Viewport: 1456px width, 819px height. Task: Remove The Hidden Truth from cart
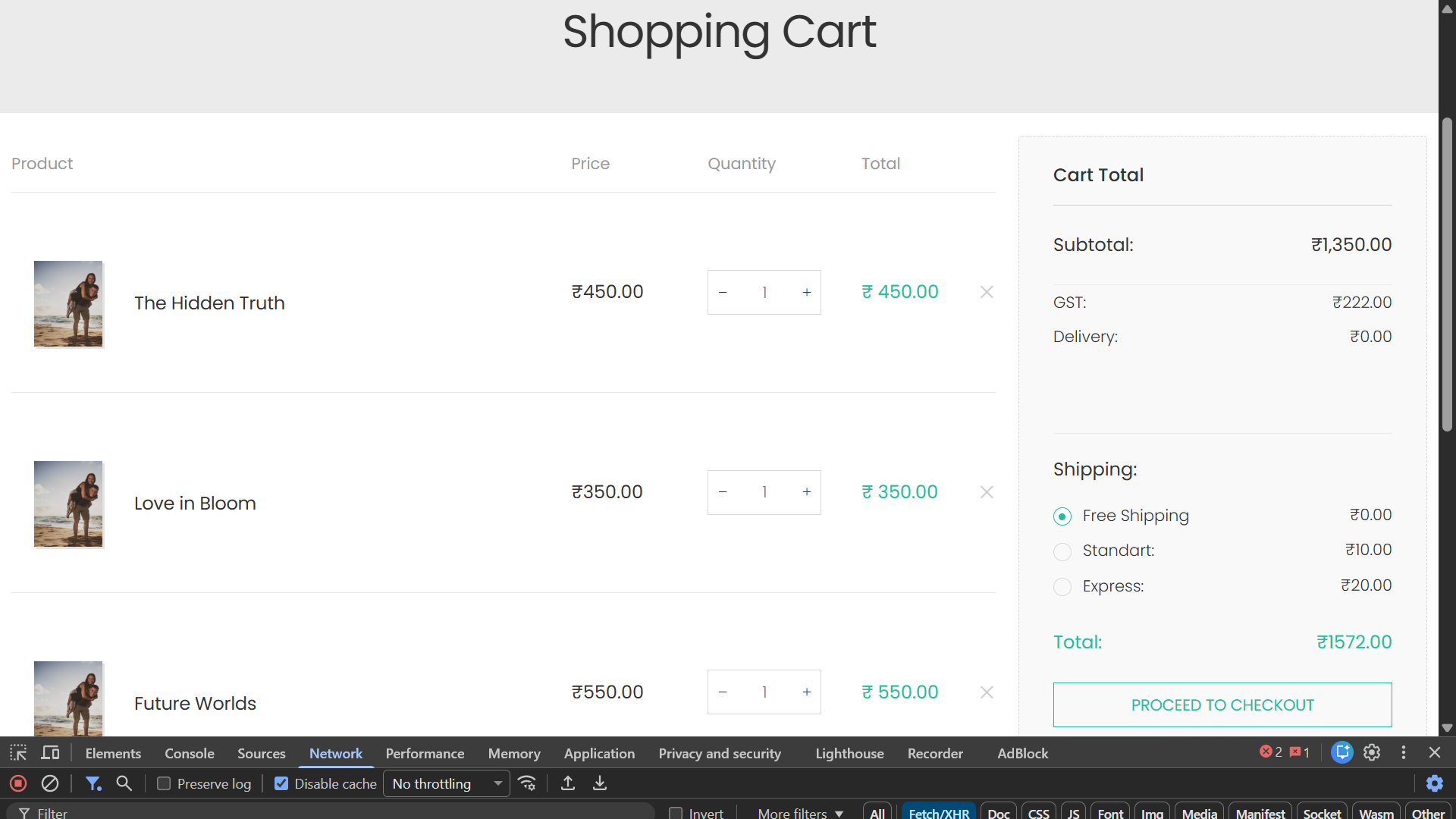[987, 292]
